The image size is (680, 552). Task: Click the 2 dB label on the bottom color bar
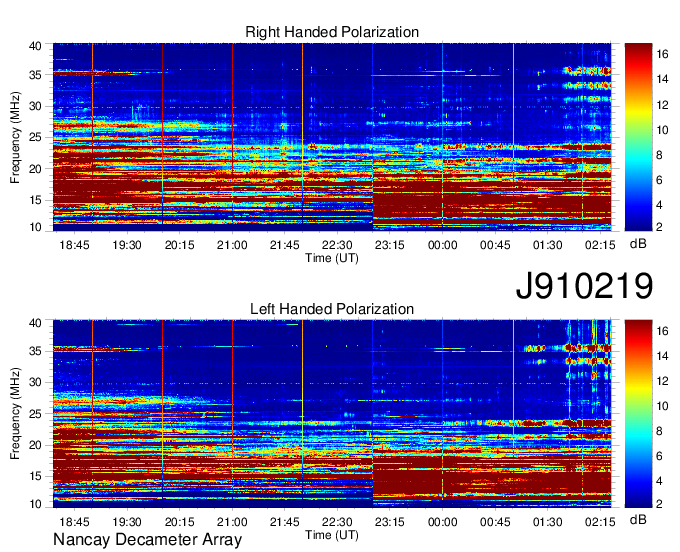pyautogui.click(x=659, y=503)
